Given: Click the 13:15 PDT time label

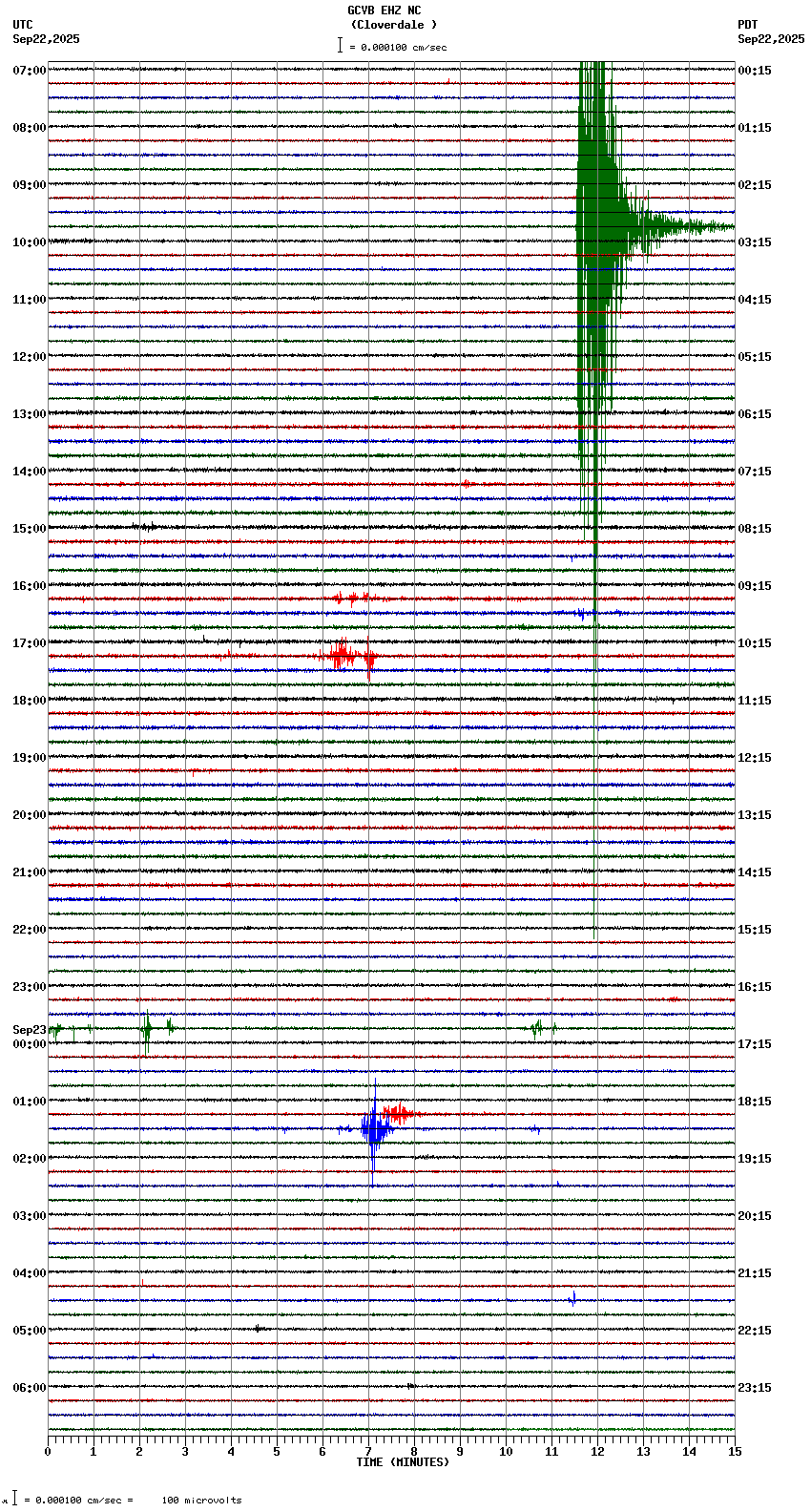Looking at the screenshot, I should click(755, 815).
